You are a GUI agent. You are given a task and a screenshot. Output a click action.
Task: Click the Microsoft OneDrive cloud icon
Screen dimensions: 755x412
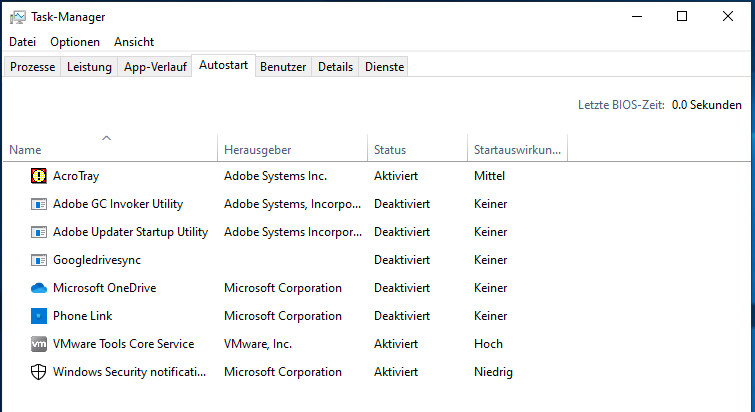[39, 288]
